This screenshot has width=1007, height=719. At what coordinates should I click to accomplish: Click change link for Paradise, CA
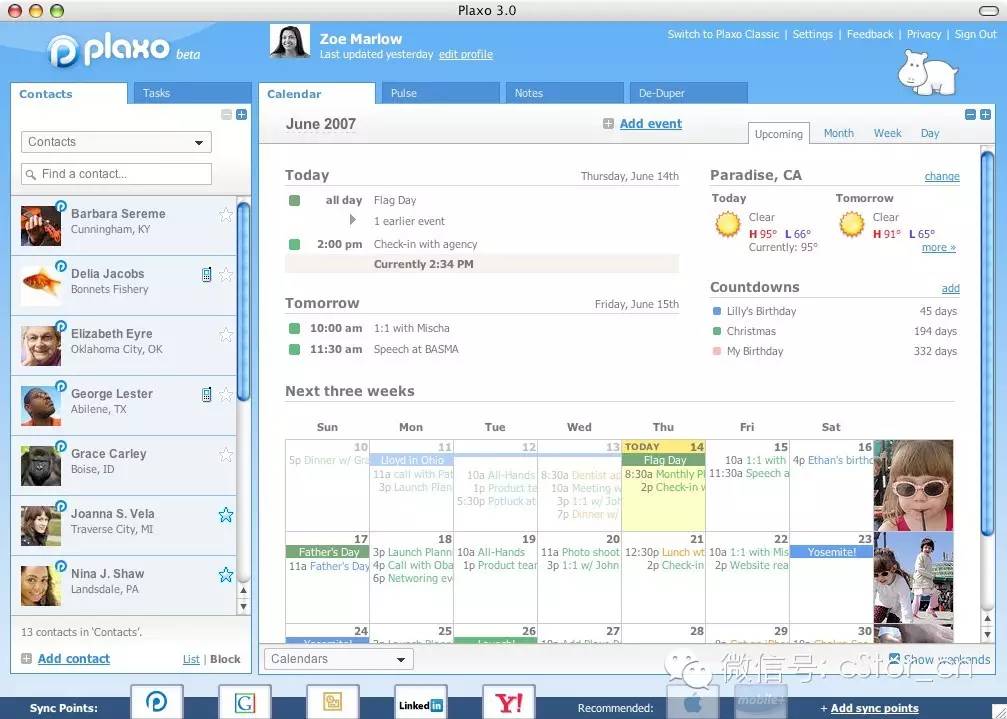[x=941, y=176]
